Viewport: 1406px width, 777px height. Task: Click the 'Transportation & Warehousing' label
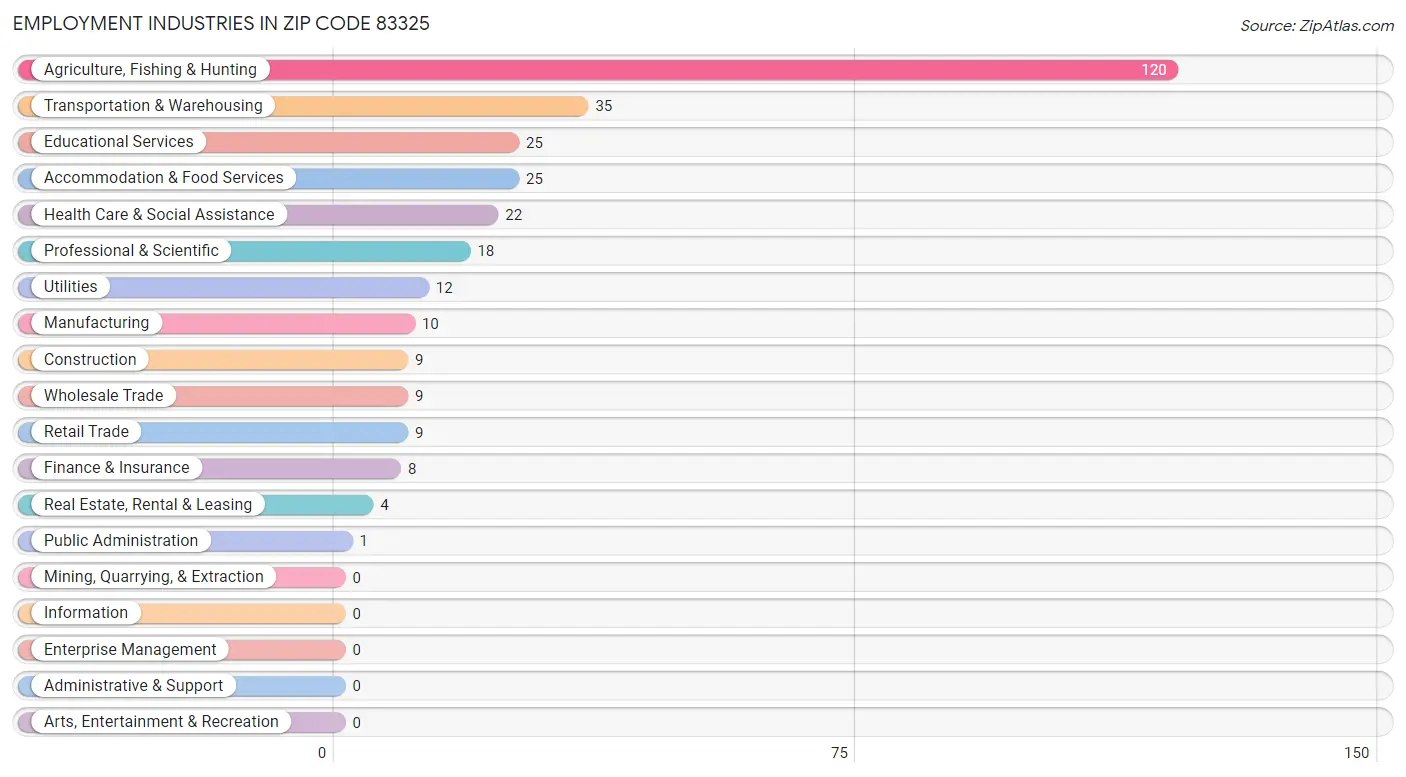[x=153, y=105]
